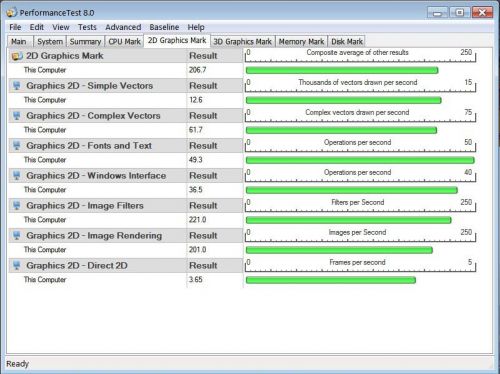Open the File menu

tap(15, 27)
